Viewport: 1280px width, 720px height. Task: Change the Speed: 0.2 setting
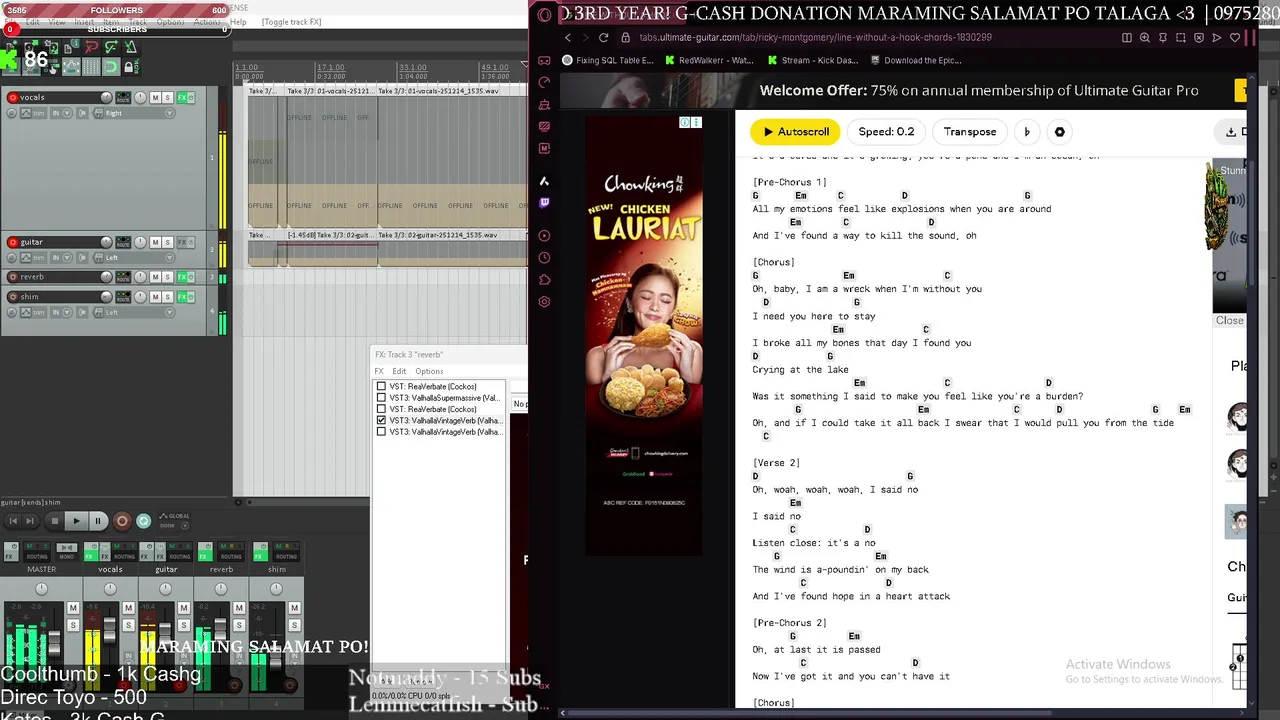tap(886, 132)
